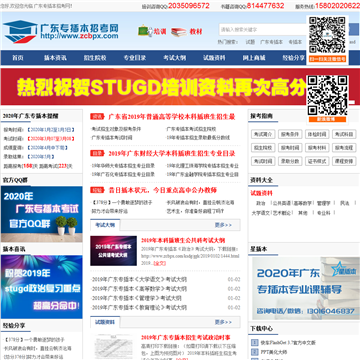Click the 公共英语 link under 试题资料
This screenshot has width=360, height=360.
[x=282, y=203]
